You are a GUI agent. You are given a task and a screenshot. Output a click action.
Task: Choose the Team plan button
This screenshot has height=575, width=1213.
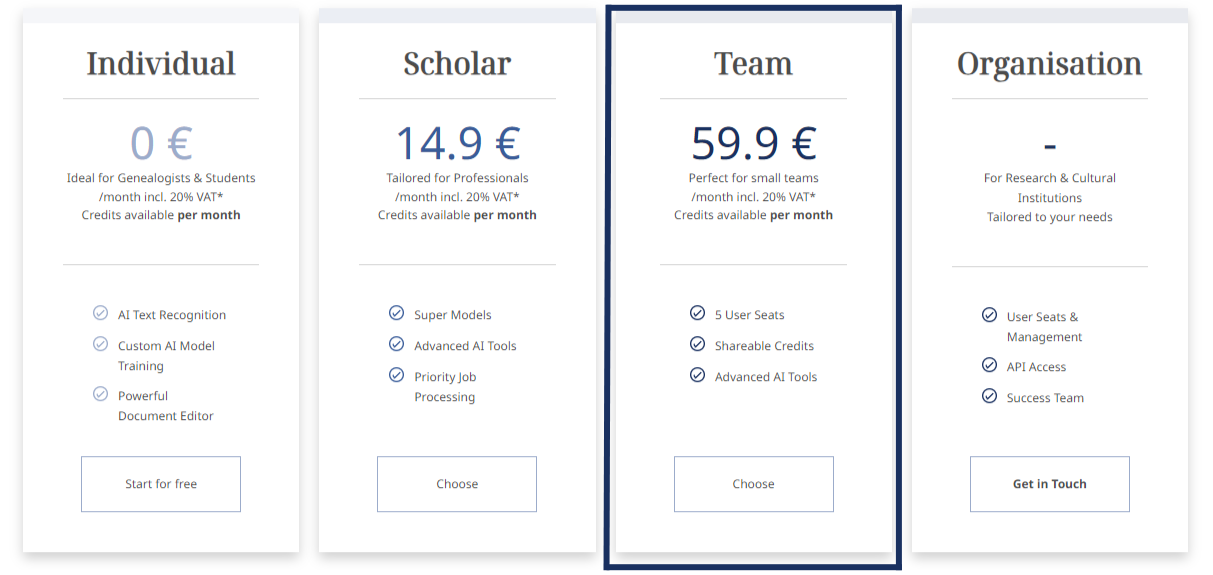coord(753,484)
